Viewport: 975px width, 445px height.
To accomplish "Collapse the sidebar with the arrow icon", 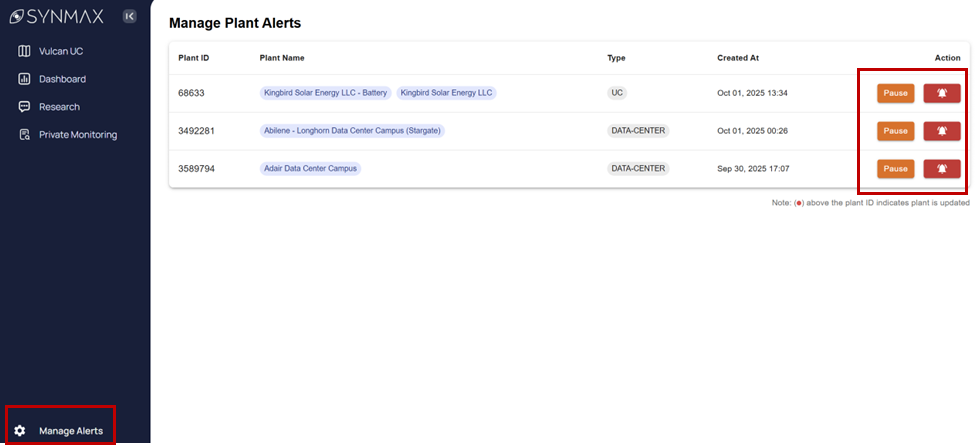I will pyautogui.click(x=129, y=16).
